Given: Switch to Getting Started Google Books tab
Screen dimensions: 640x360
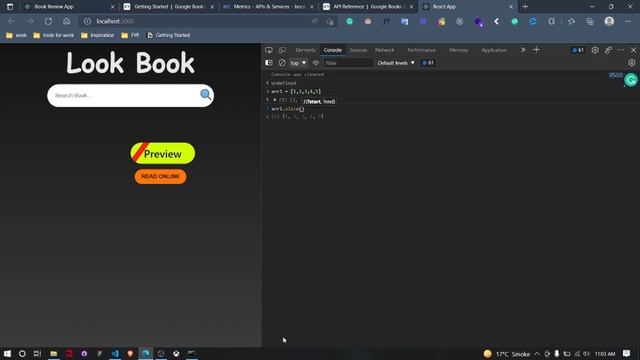Looking at the screenshot, I should click(x=169, y=7).
